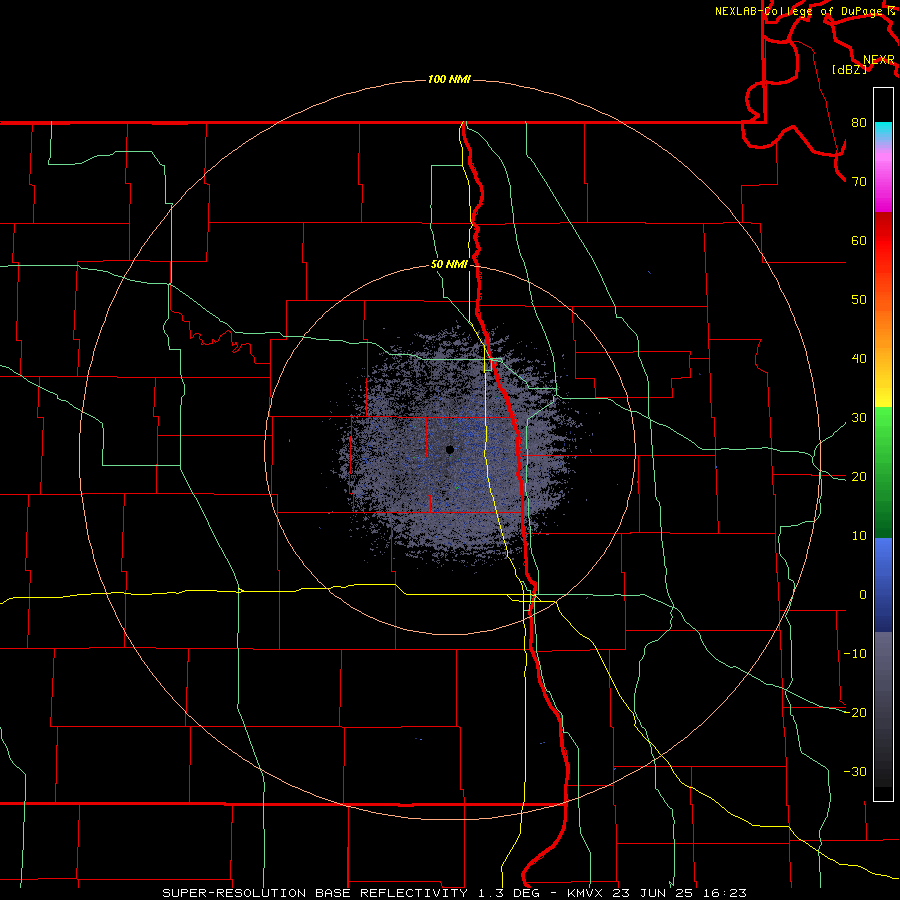900x900 pixels.
Task: Click the Super-Resolution Base Reflectivity caption
Action: [454, 893]
